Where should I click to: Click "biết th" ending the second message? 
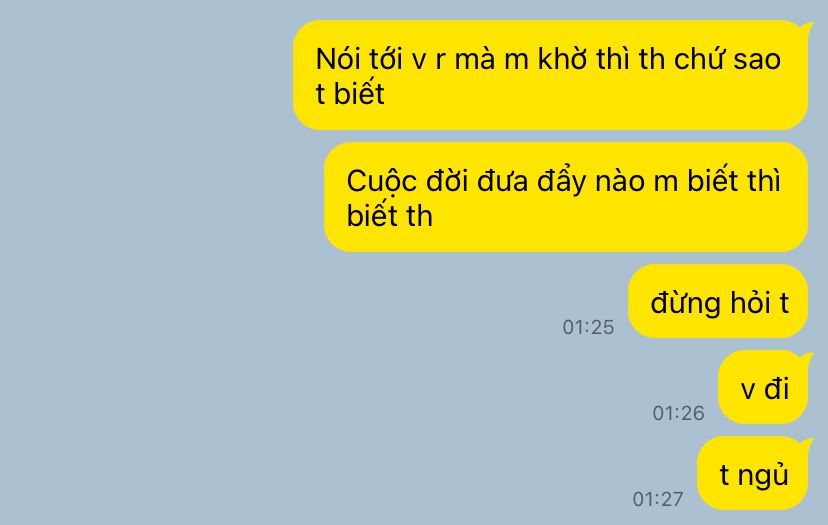point(390,215)
